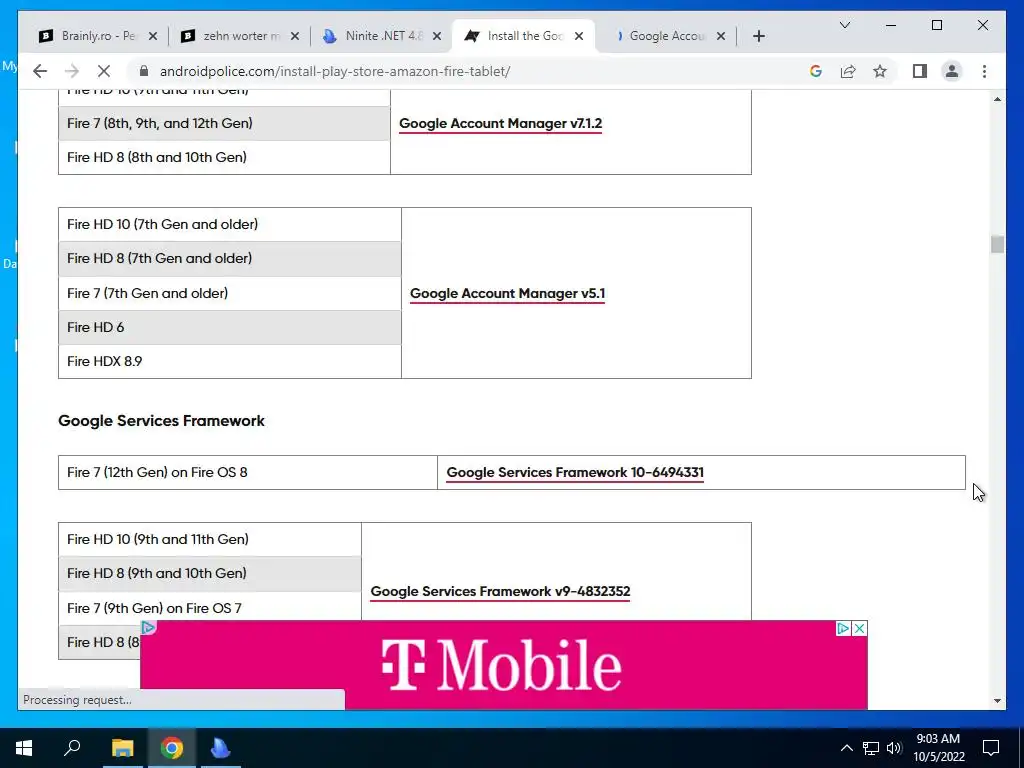This screenshot has width=1024, height=768.
Task: Select 'Fire HD 10 (7th Gen and older)' row
Action: pos(230,225)
